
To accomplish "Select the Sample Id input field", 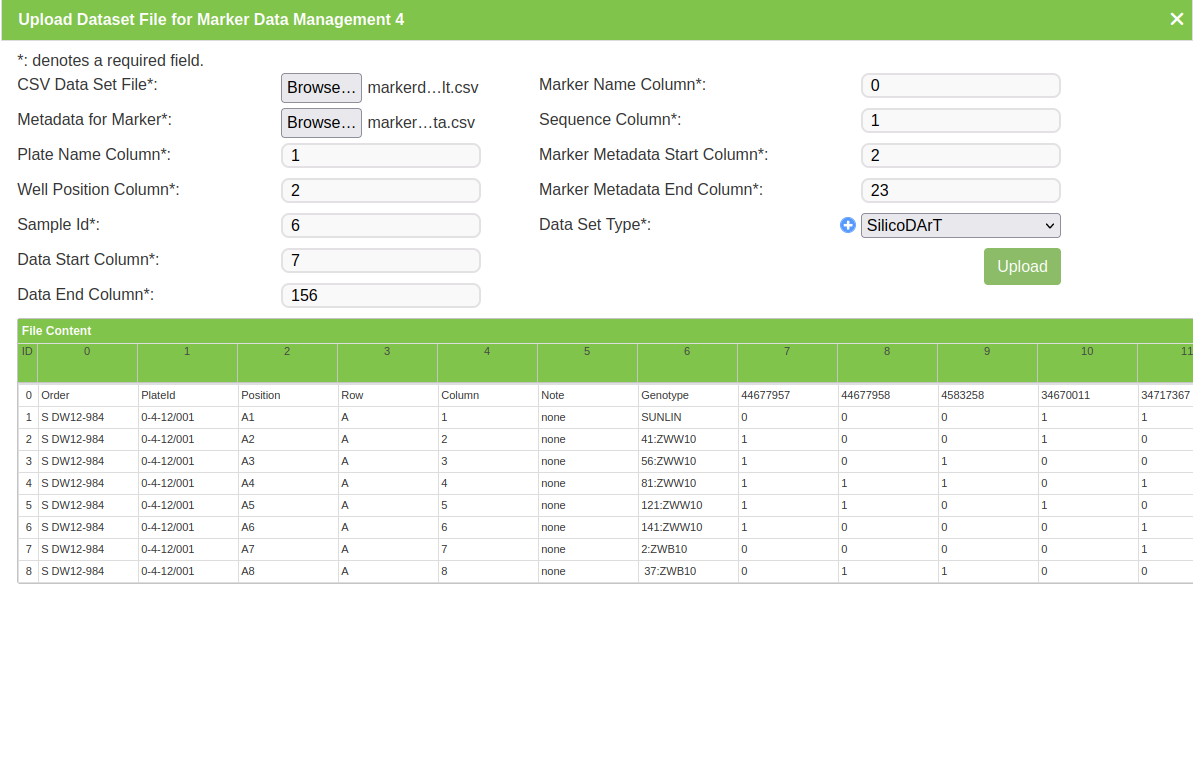I will [x=380, y=226].
